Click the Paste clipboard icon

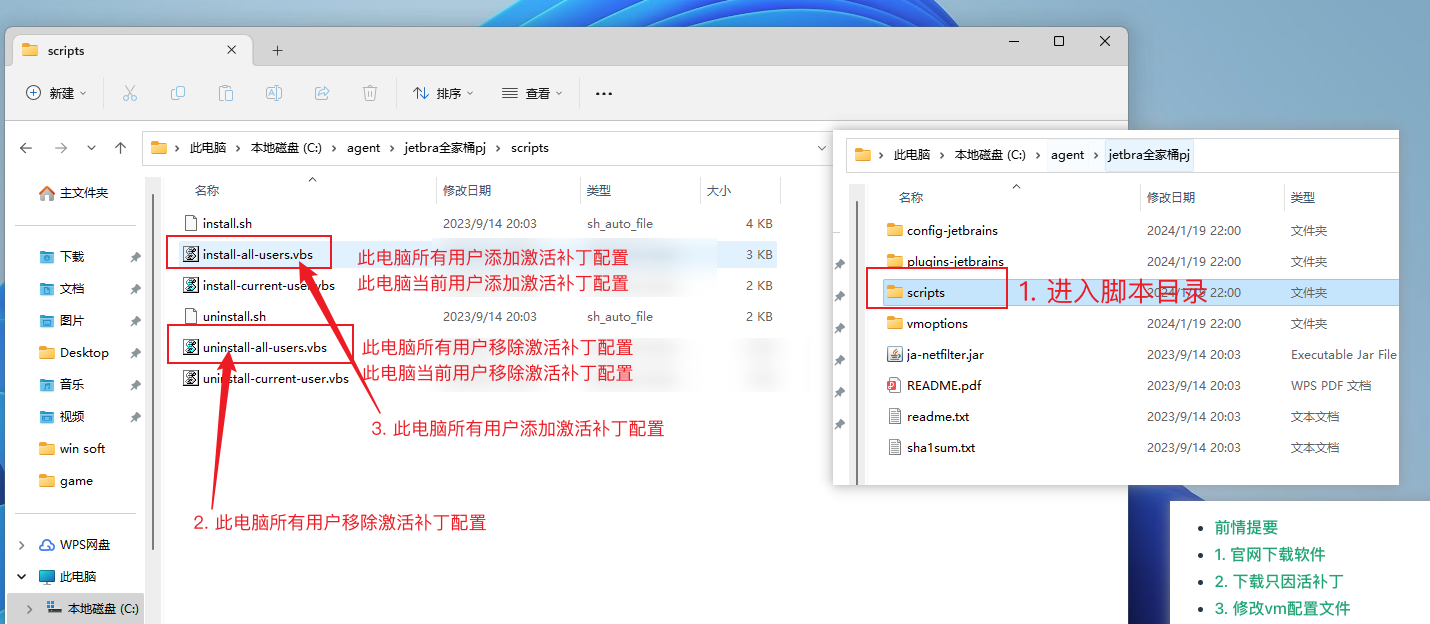226,93
